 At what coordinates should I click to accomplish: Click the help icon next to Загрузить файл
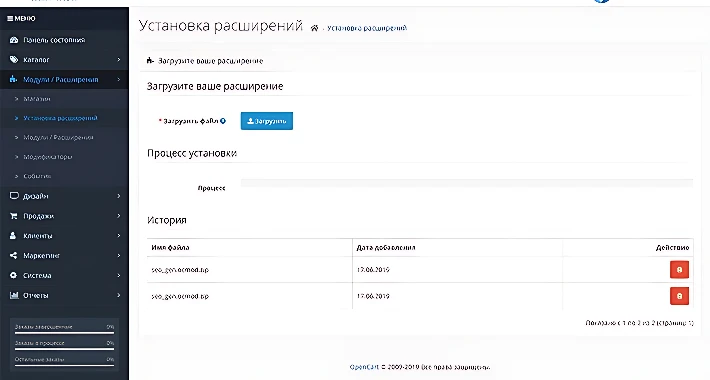[x=223, y=121]
